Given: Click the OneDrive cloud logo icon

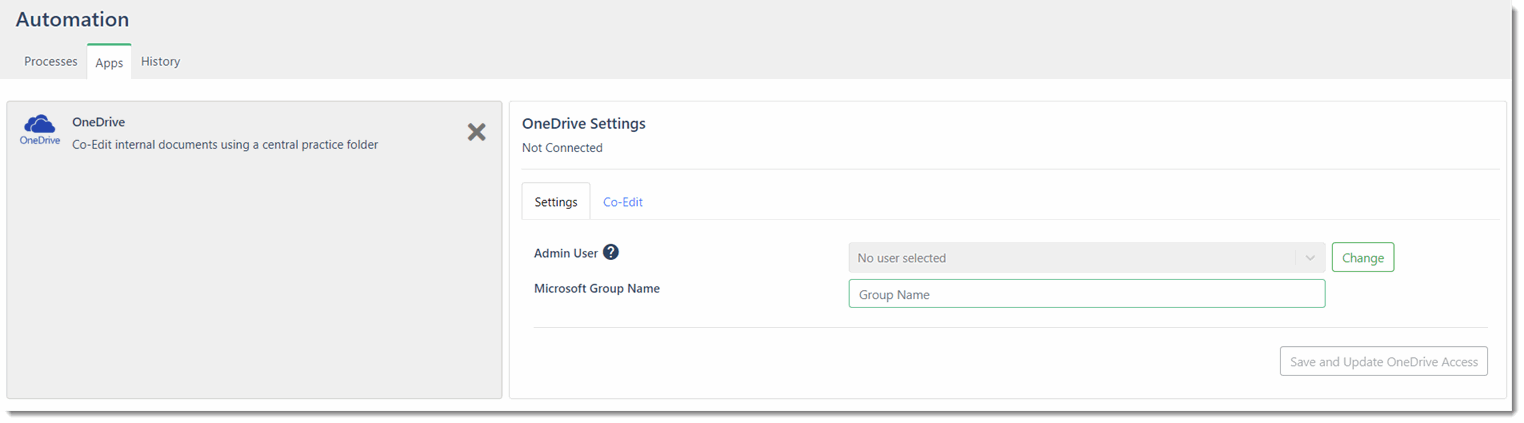Looking at the screenshot, I should point(40,130).
